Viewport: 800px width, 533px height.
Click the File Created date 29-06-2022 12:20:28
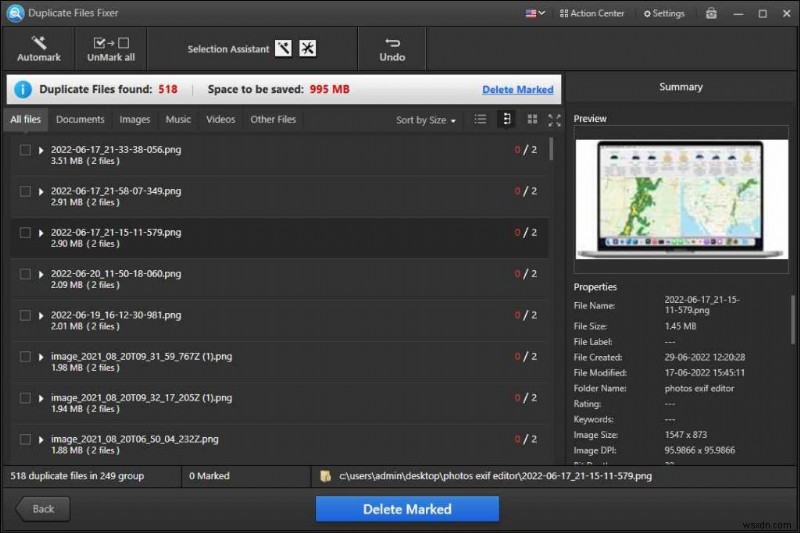705,358
